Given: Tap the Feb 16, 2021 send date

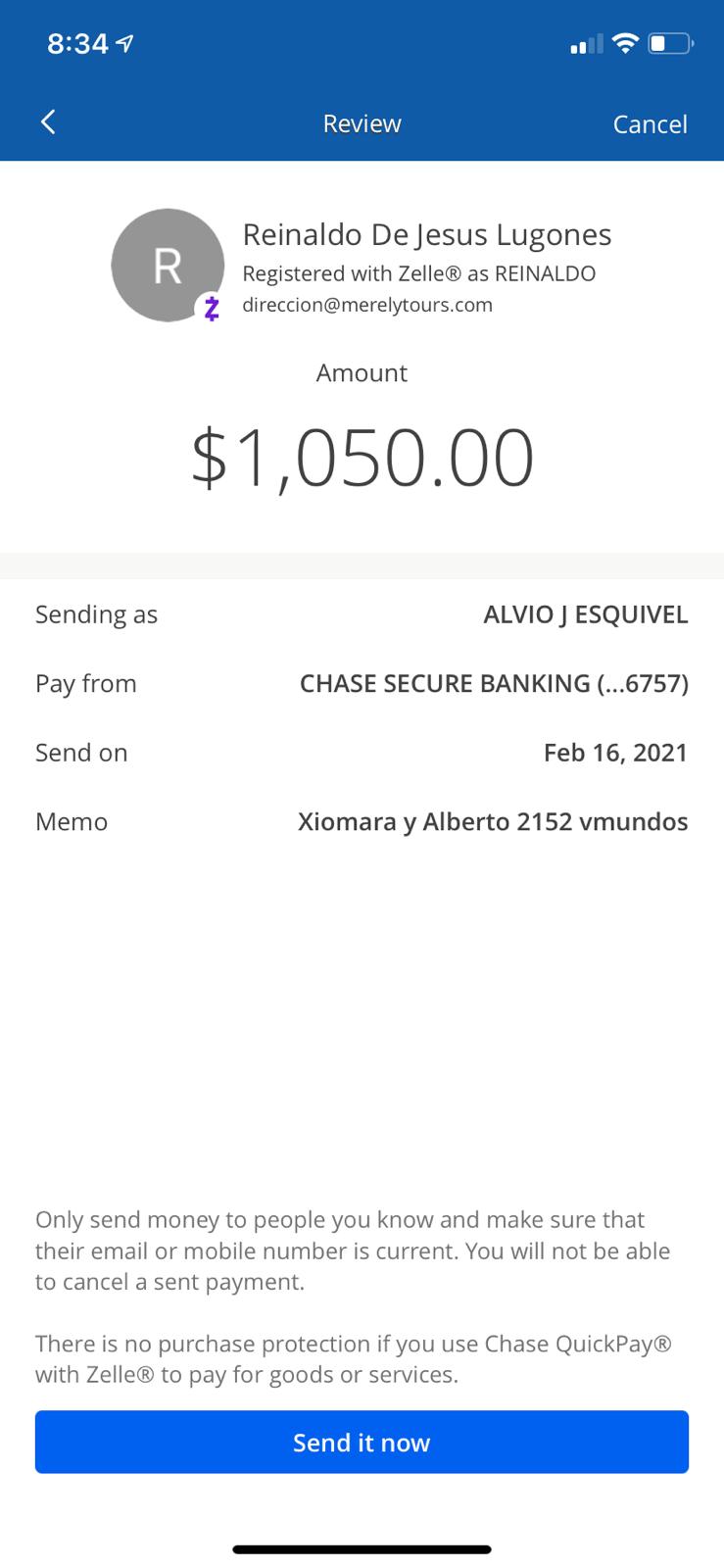Looking at the screenshot, I should (615, 753).
